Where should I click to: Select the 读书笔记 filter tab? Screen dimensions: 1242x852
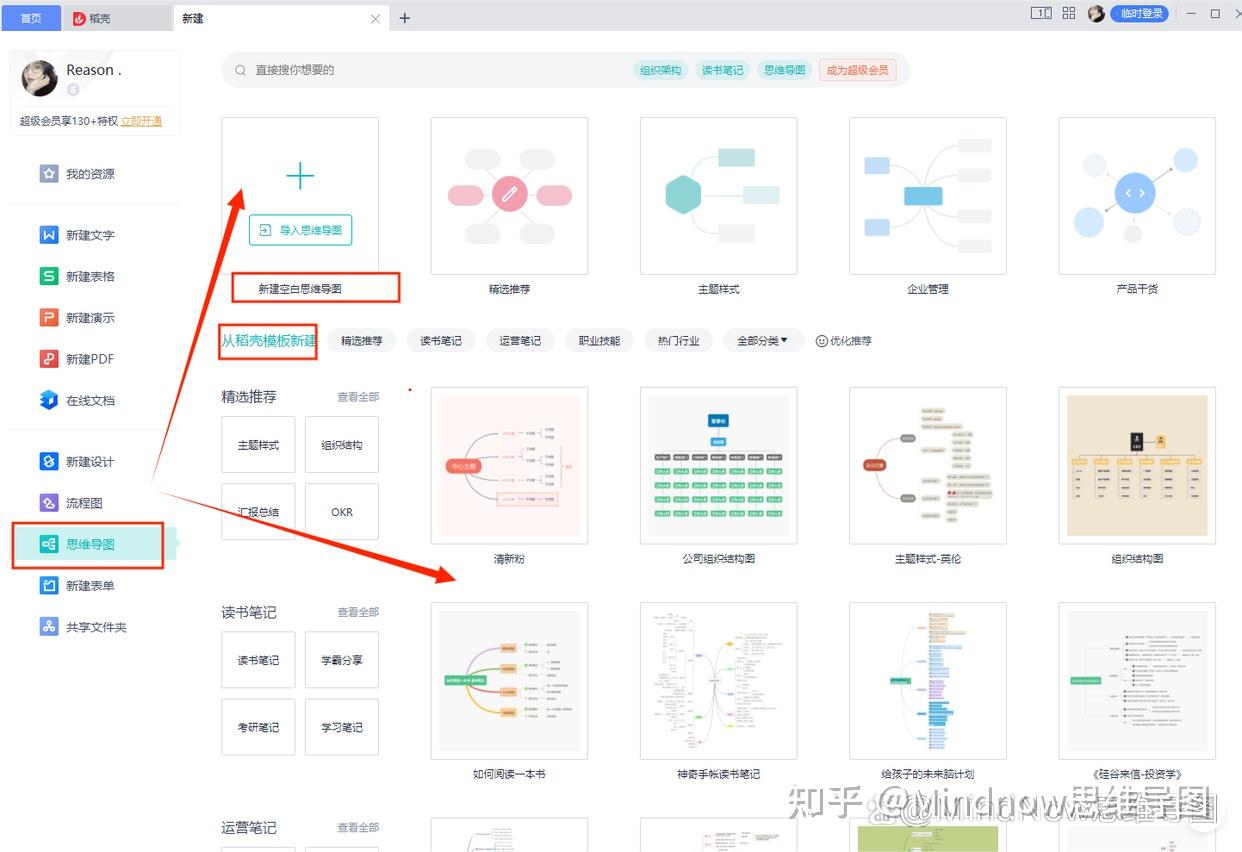(441, 341)
